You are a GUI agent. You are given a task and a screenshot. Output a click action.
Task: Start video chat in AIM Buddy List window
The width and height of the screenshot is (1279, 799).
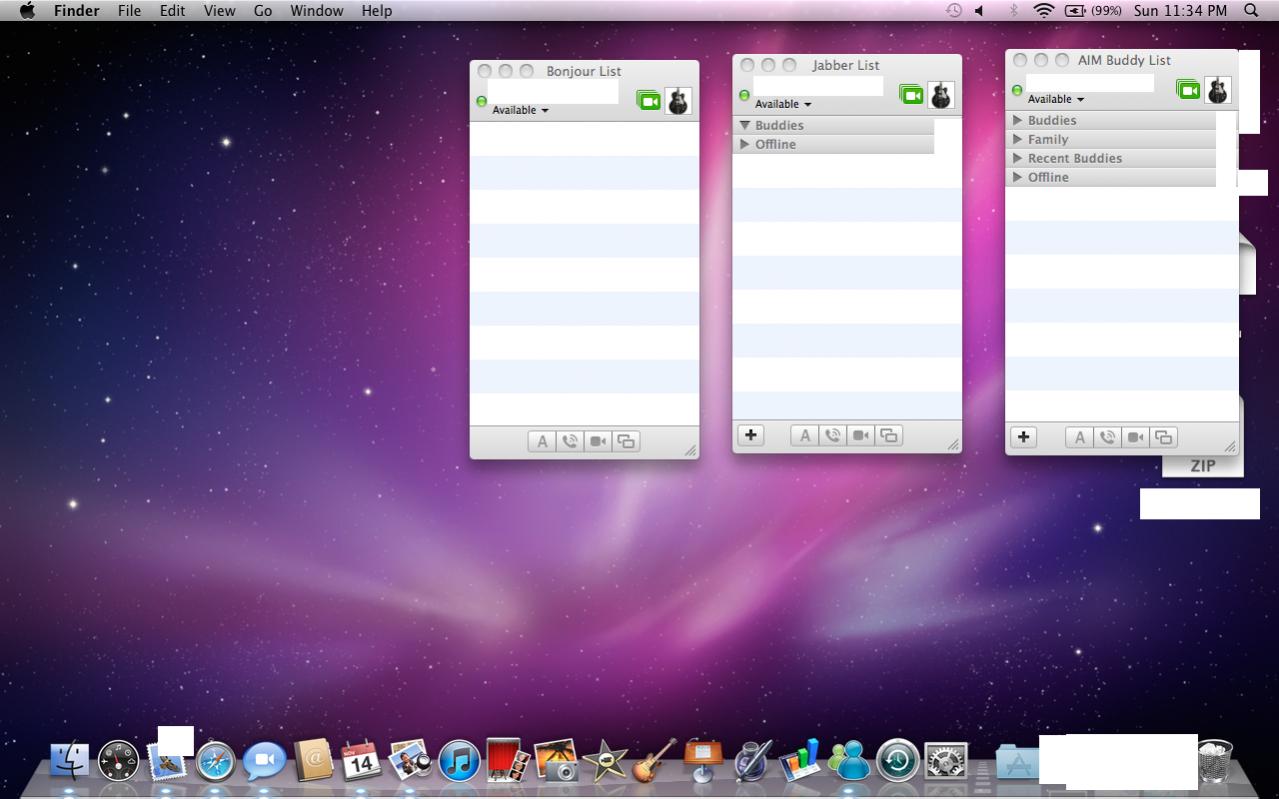coord(1188,89)
